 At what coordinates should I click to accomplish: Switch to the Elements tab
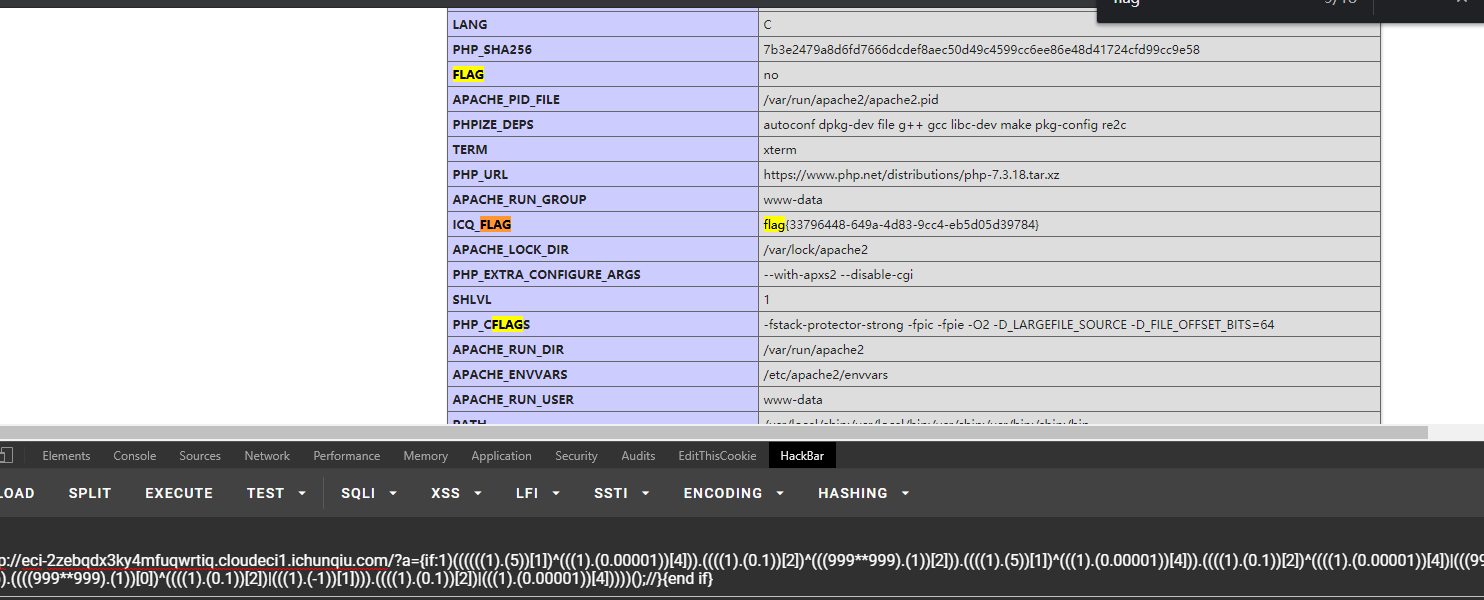[x=66, y=456]
